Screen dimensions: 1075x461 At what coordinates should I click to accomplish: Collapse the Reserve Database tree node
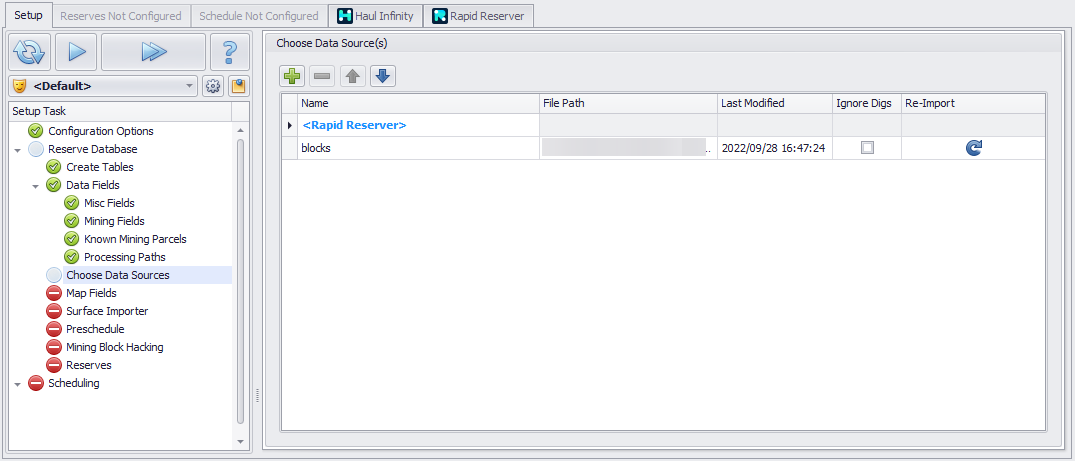click(x=17, y=150)
